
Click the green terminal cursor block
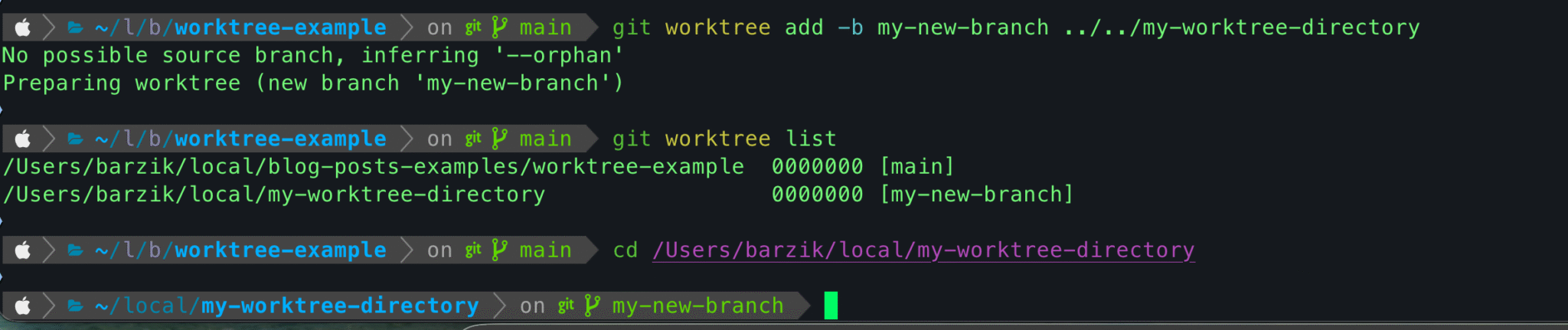click(831, 305)
